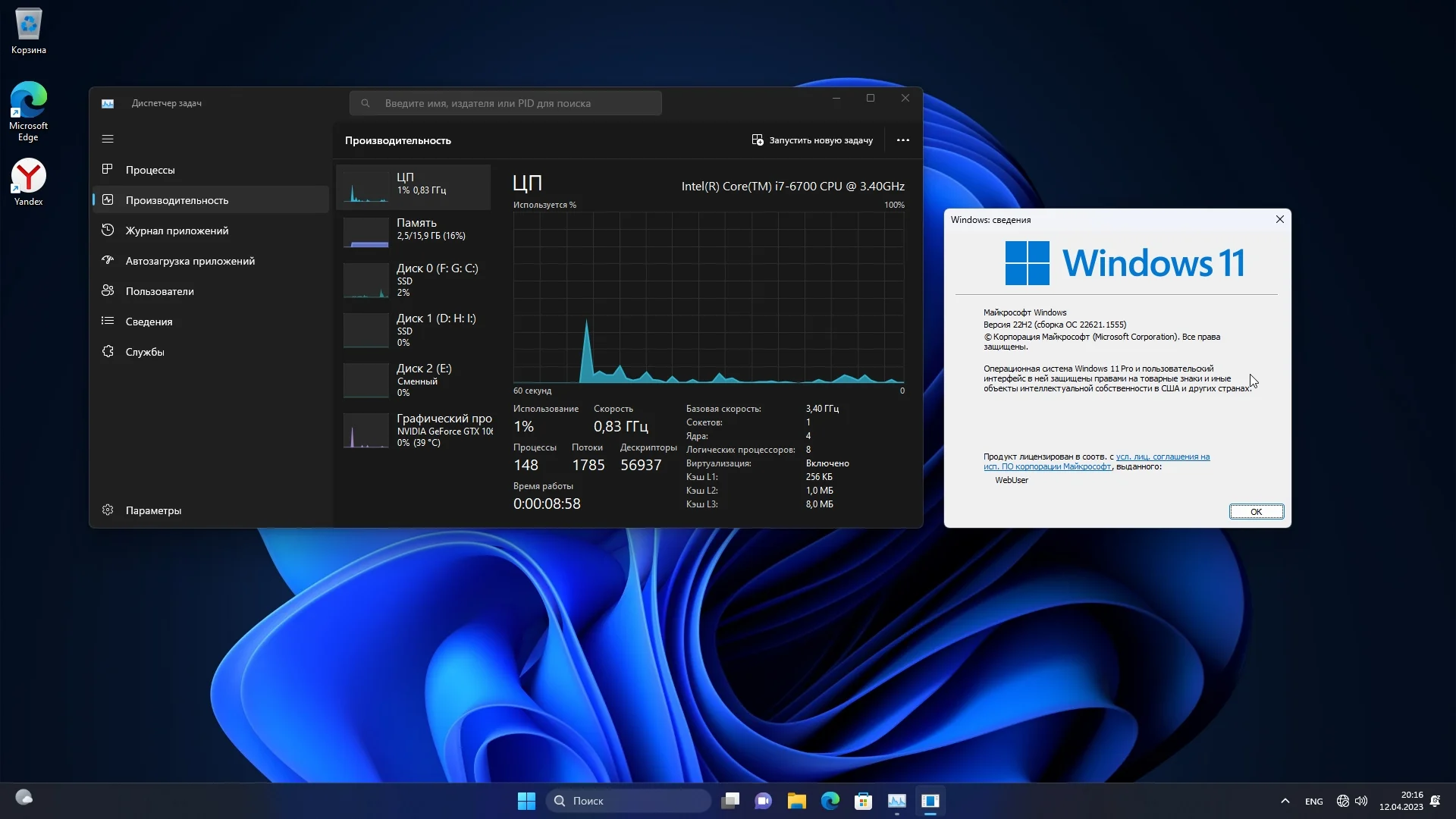The image size is (1456, 819).
Task: Open the Microsoft software license terms link
Action: 1162,457
